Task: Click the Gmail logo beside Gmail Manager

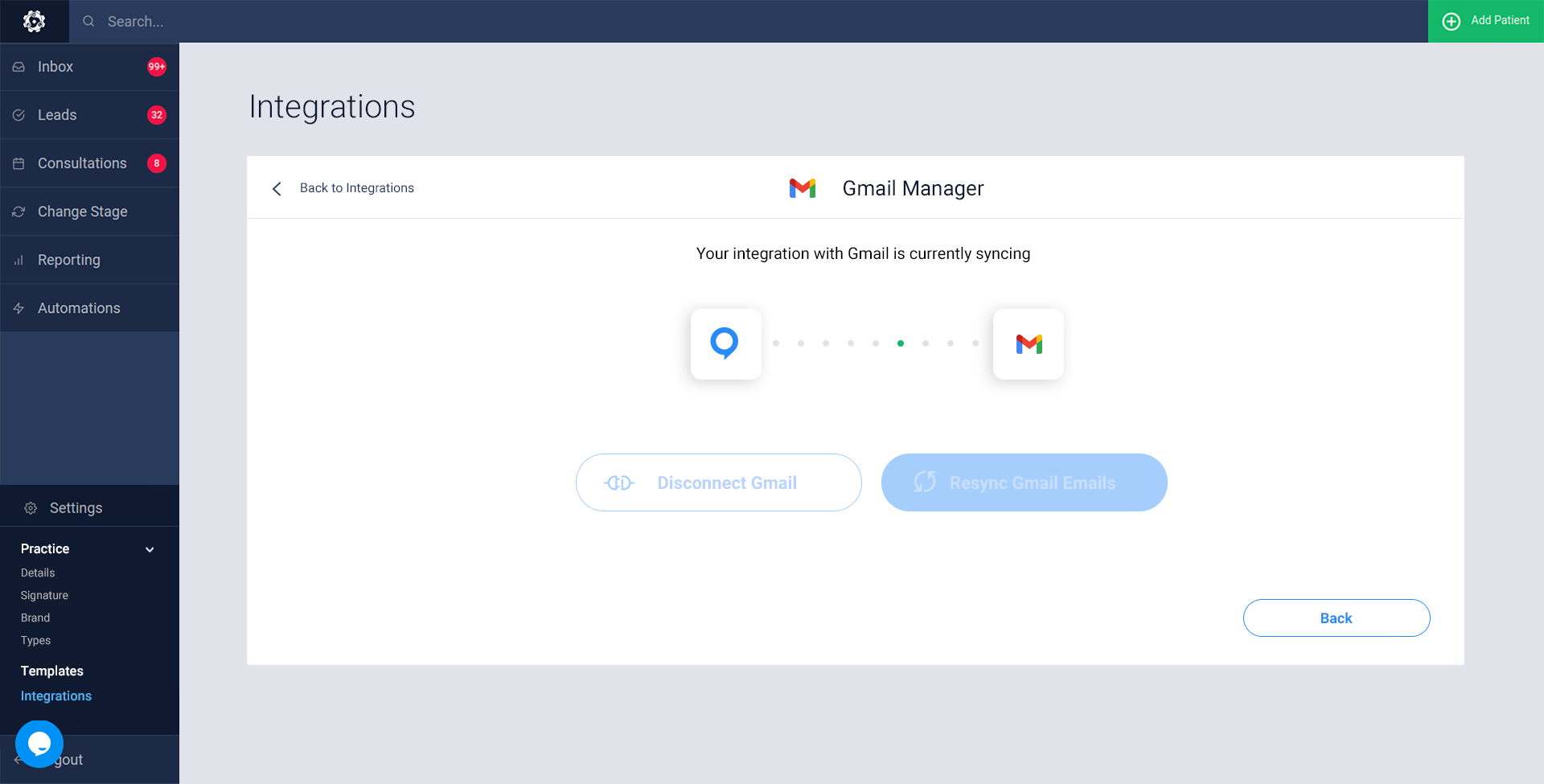Action: click(x=803, y=188)
